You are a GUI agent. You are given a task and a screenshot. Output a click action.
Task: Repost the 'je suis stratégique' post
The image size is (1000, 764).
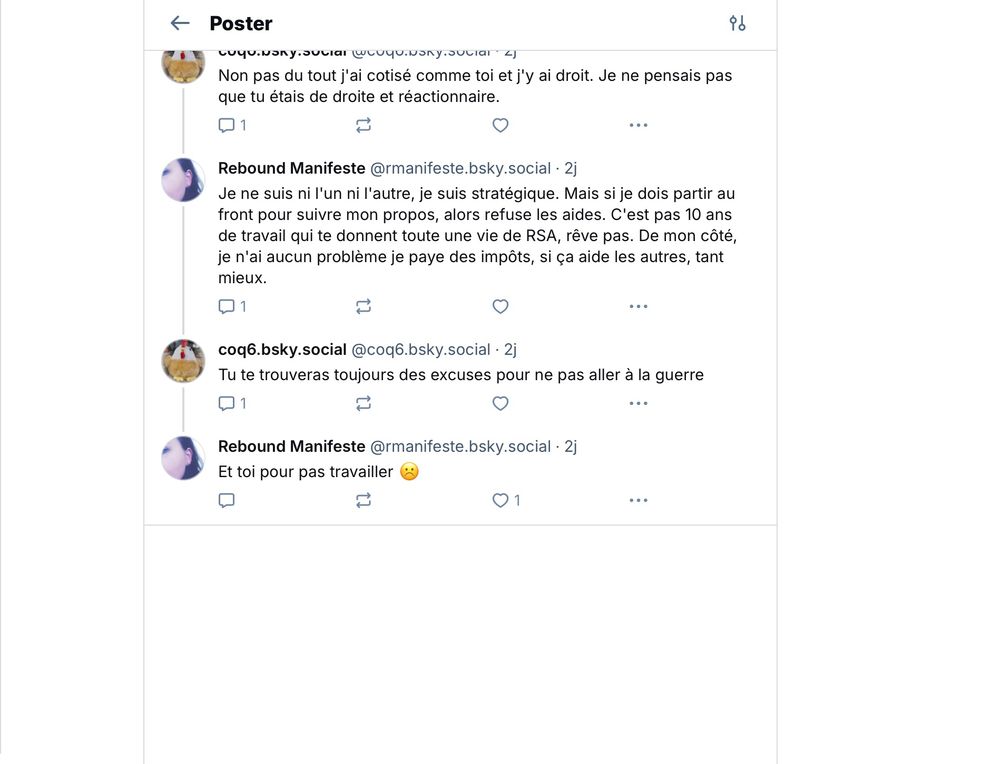(363, 306)
